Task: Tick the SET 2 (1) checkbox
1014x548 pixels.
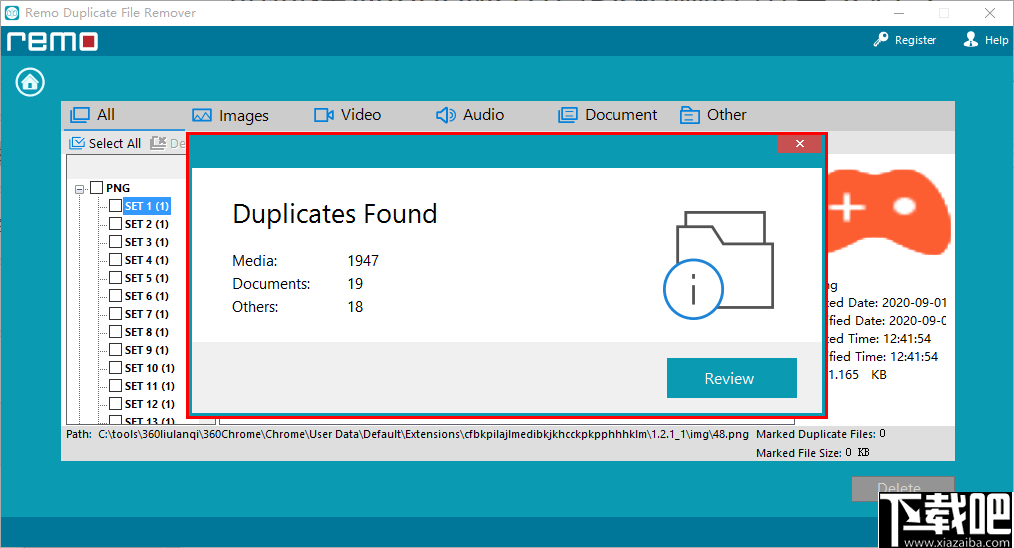Action: coord(115,224)
